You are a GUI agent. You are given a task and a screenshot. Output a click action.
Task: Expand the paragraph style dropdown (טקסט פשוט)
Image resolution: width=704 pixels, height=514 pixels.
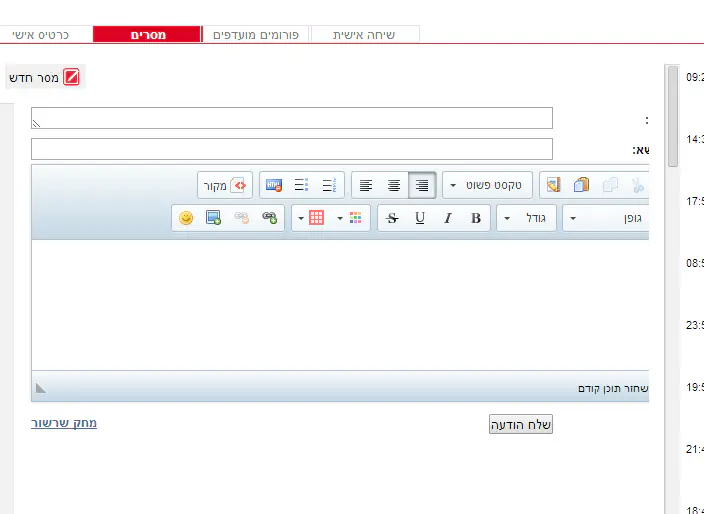click(x=488, y=185)
